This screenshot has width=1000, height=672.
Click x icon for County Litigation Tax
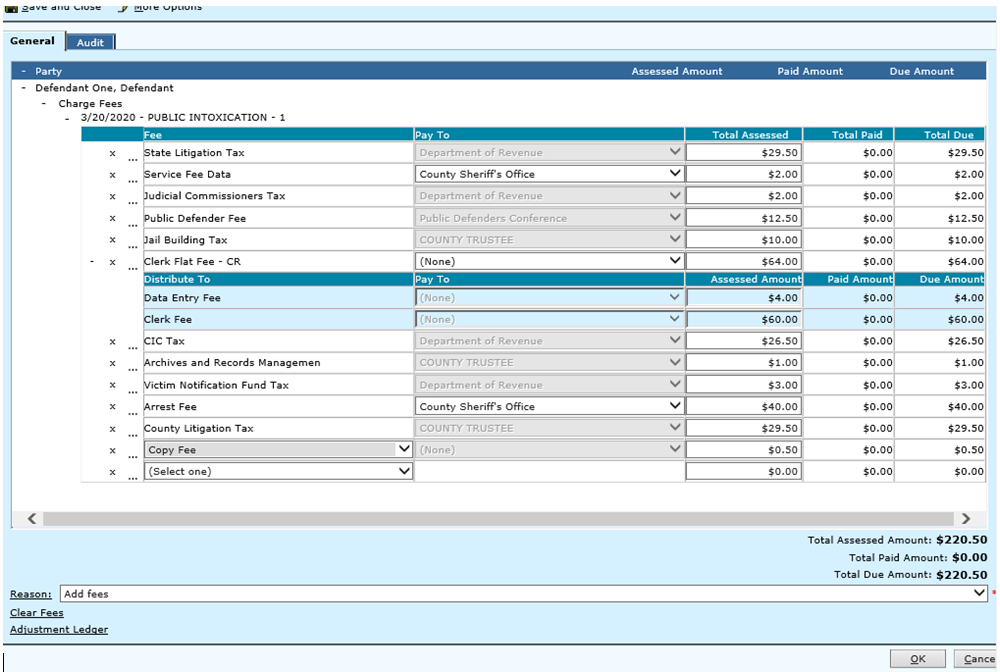pyautogui.click(x=112, y=429)
